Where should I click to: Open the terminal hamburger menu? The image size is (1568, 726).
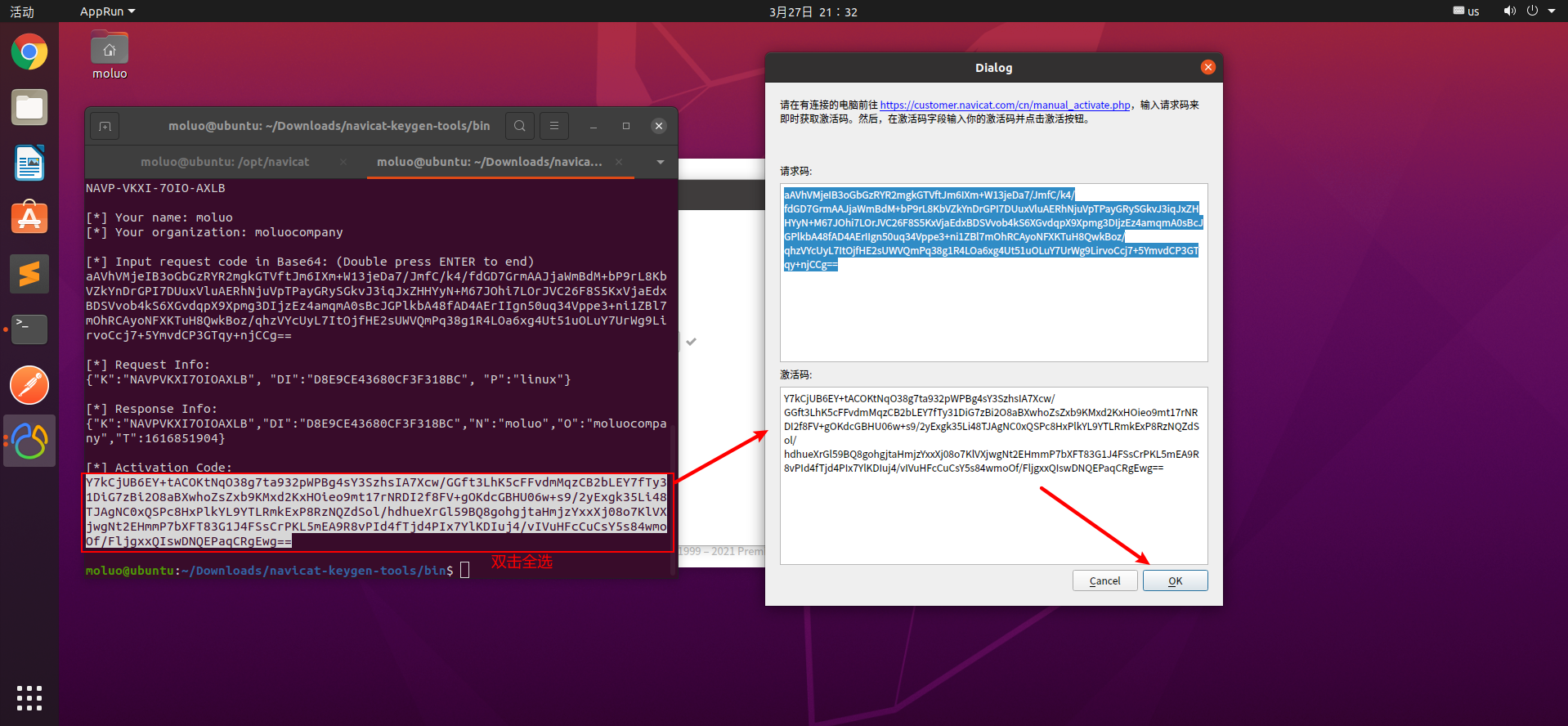[x=554, y=126]
